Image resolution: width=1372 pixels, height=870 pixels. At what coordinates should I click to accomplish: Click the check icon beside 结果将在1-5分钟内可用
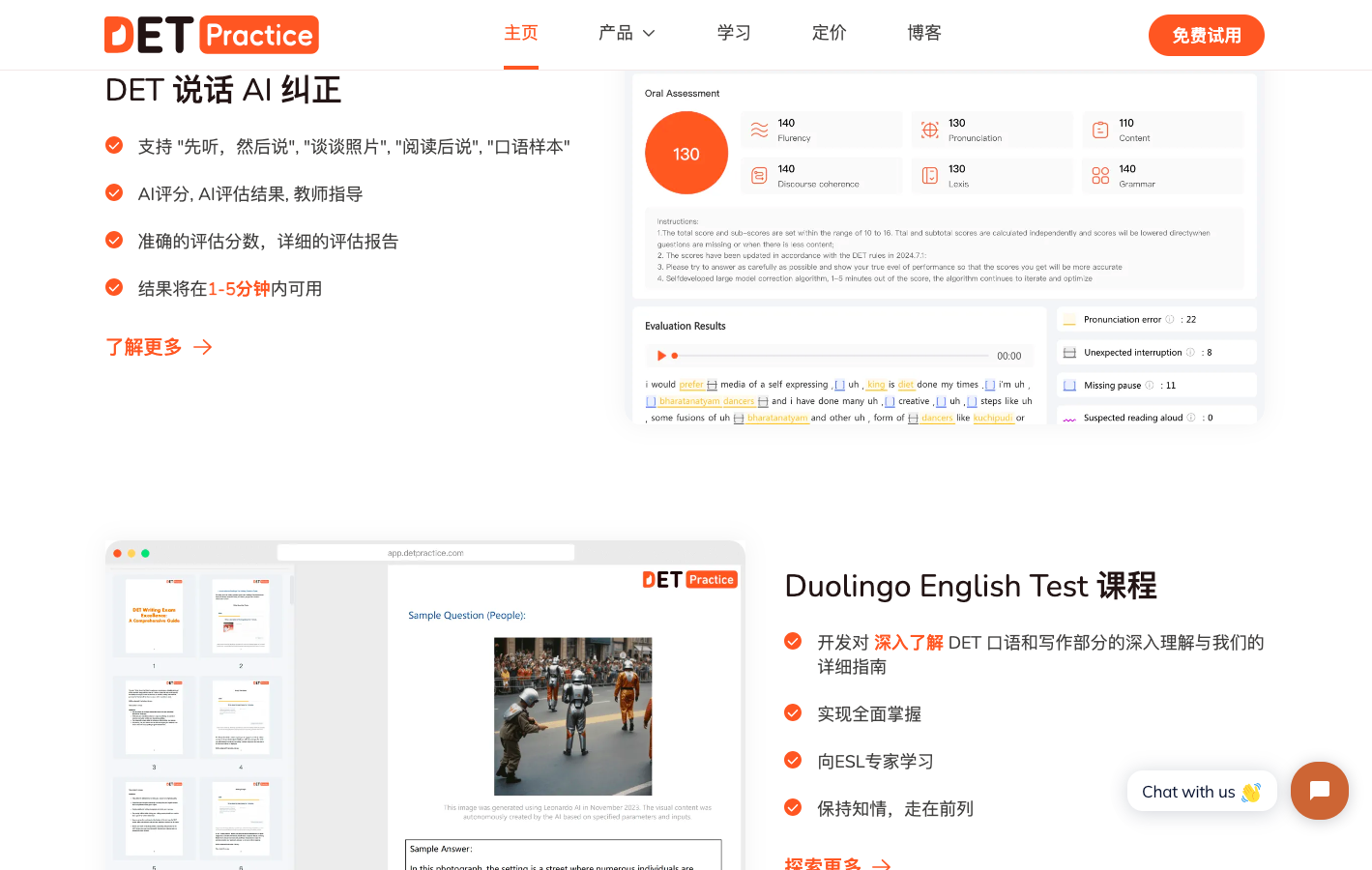click(x=114, y=287)
